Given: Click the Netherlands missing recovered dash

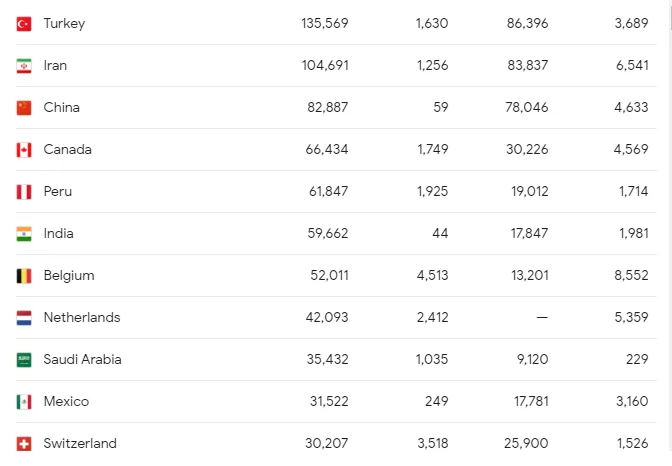Looking at the screenshot, I should (x=542, y=317).
